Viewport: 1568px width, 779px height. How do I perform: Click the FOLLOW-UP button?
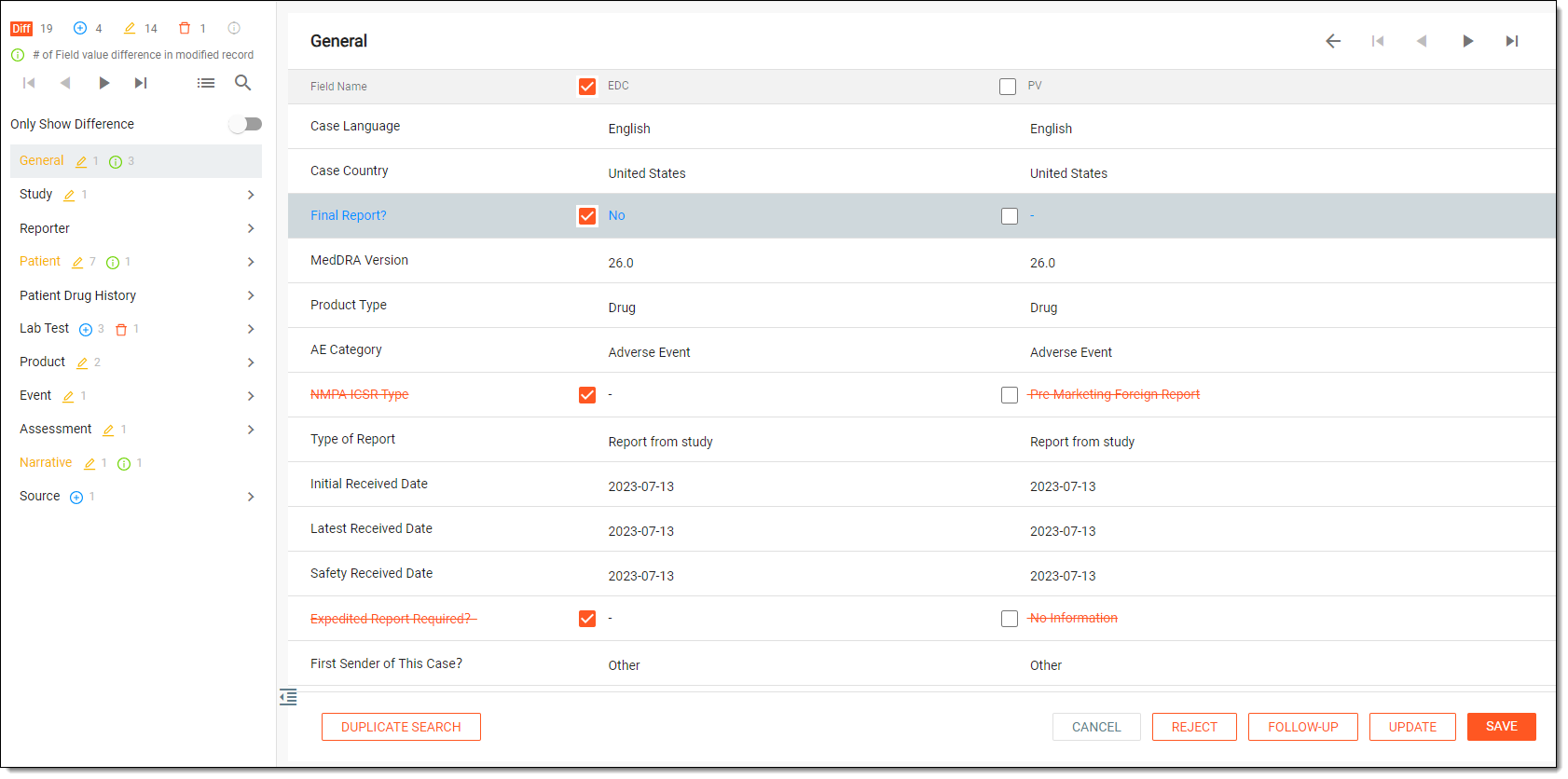click(x=1303, y=727)
